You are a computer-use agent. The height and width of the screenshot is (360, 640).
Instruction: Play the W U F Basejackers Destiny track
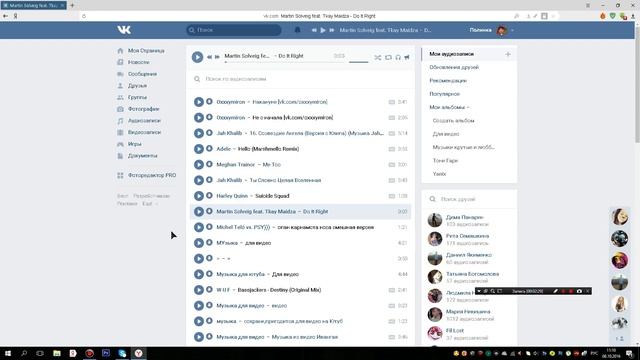click(x=199, y=290)
